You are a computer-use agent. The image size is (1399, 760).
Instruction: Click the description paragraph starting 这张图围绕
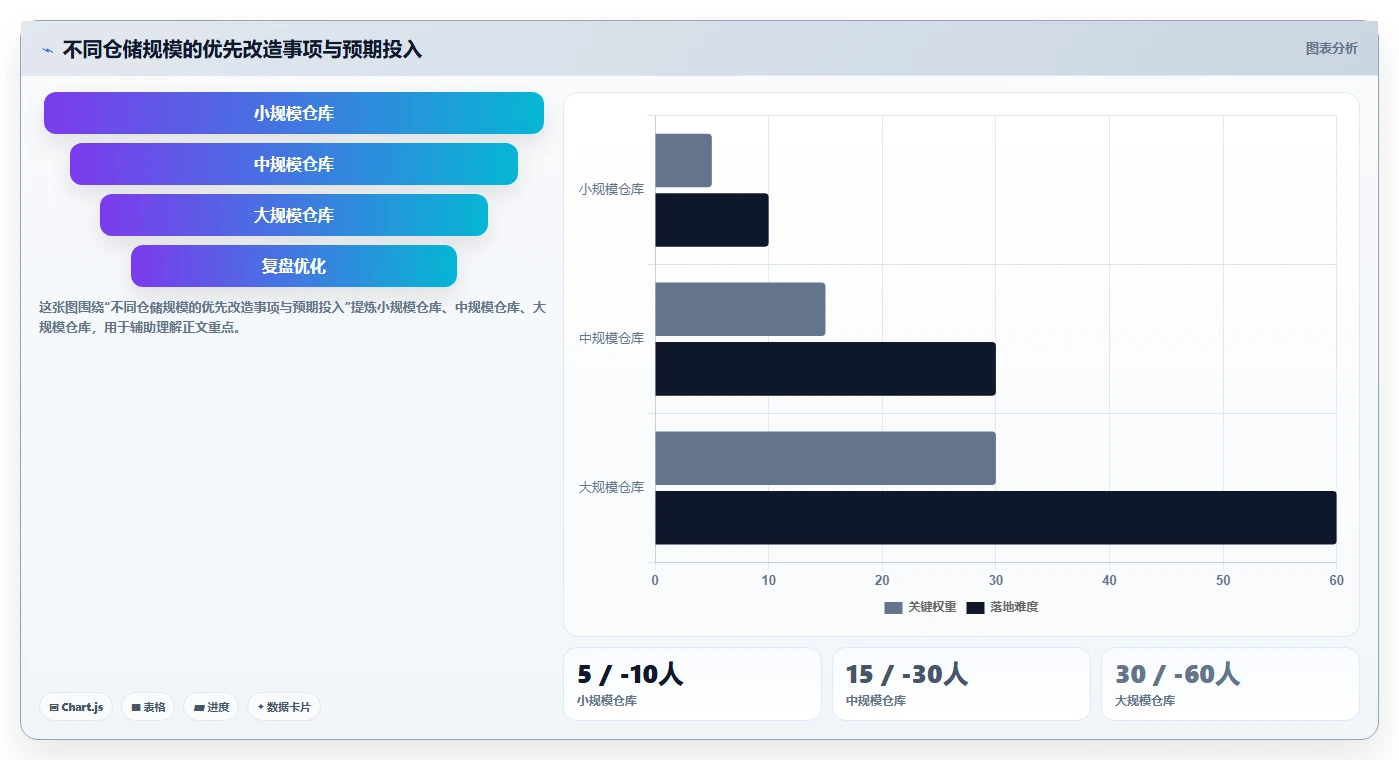point(292,317)
